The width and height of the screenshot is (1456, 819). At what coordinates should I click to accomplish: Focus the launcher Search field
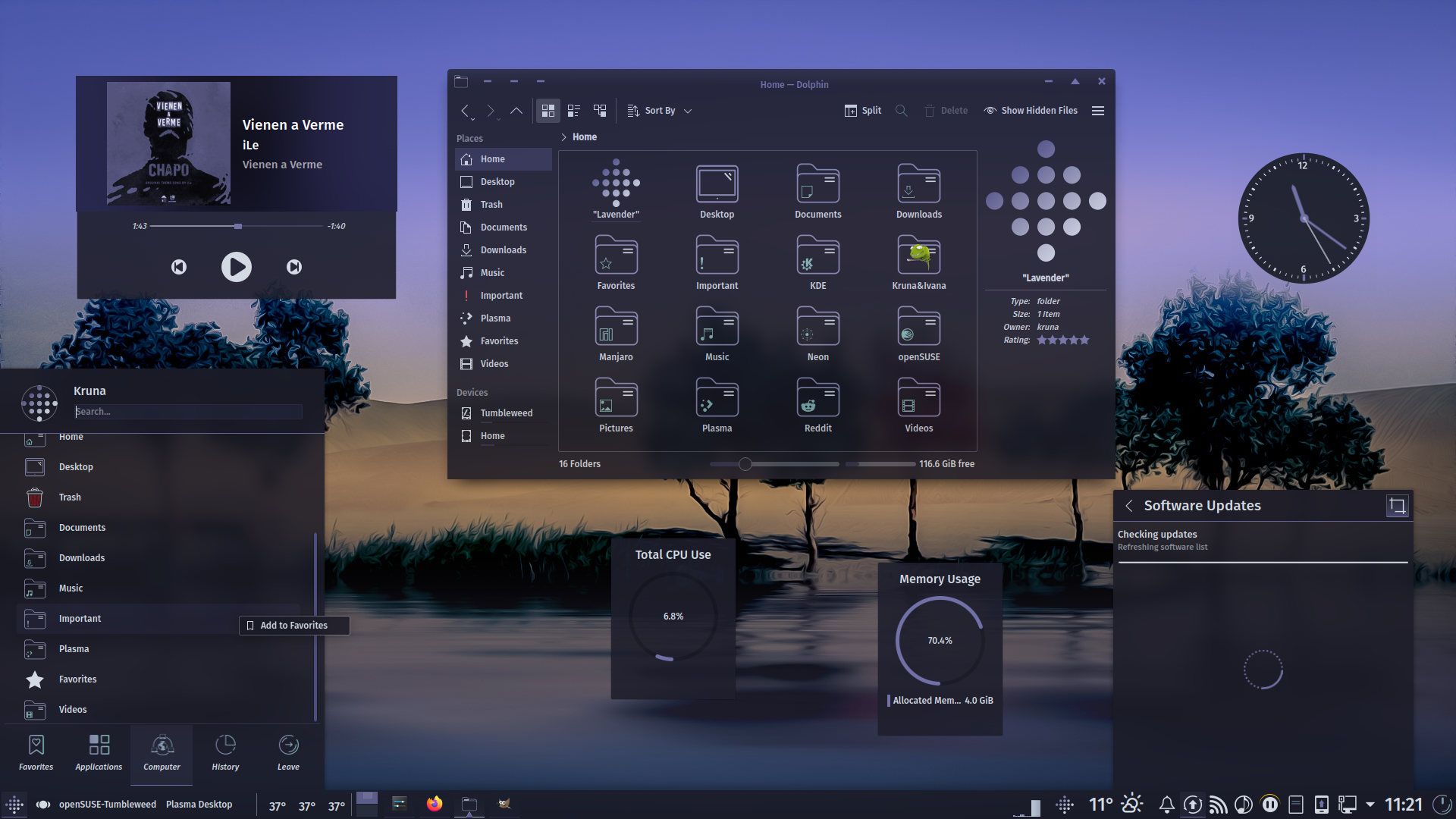pyautogui.click(x=188, y=412)
